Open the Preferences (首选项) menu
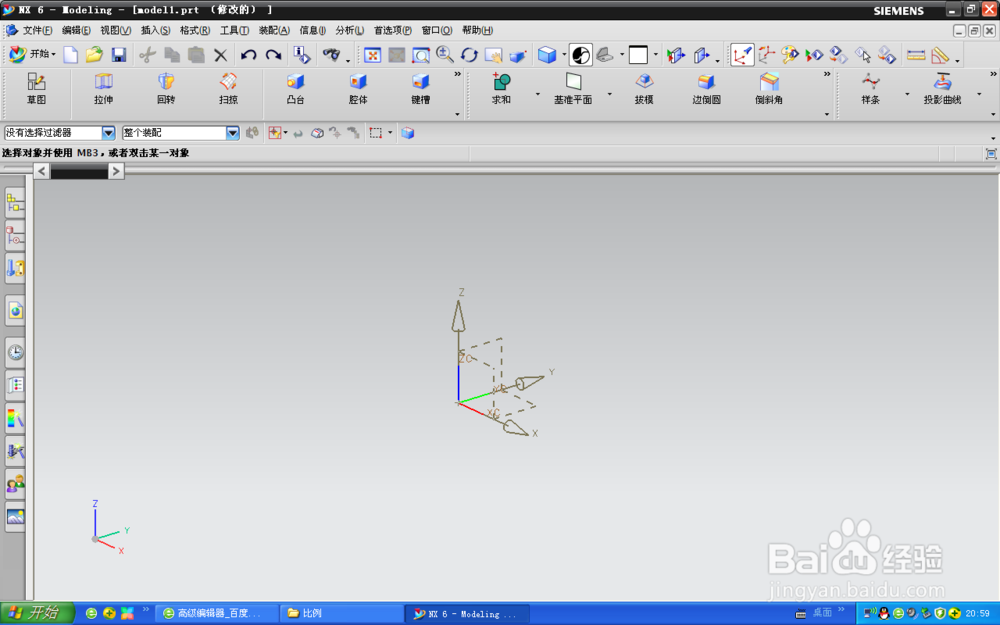This screenshot has height=625, width=1000. (392, 30)
